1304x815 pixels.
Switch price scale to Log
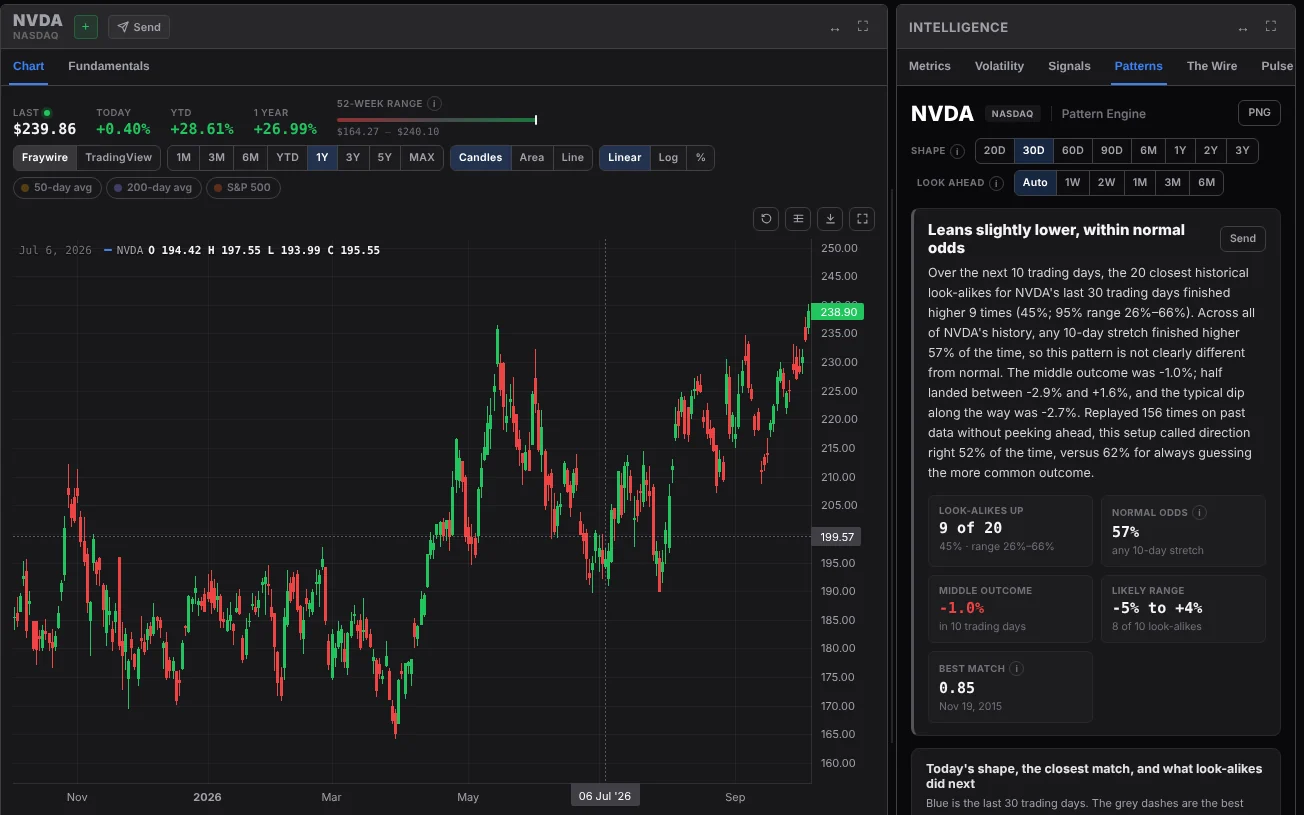pyautogui.click(x=668, y=158)
